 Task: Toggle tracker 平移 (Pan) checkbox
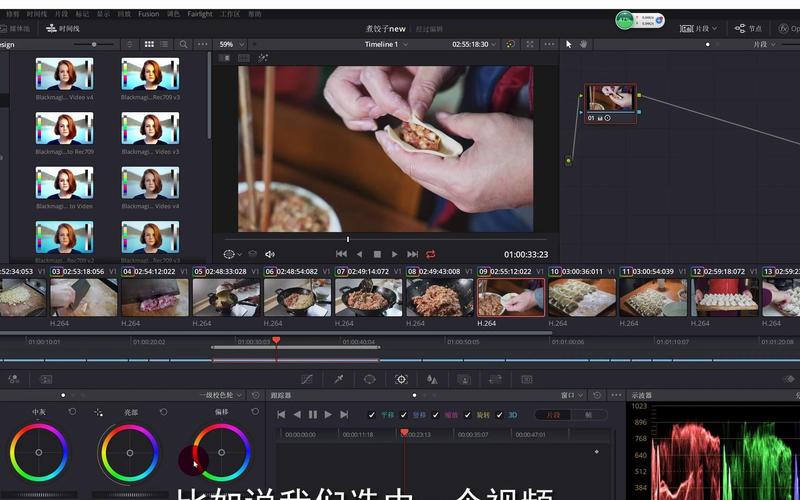click(371, 415)
